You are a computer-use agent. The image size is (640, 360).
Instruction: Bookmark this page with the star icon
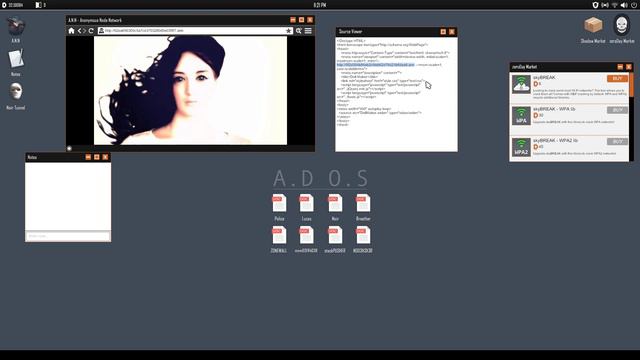pyautogui.click(x=289, y=31)
